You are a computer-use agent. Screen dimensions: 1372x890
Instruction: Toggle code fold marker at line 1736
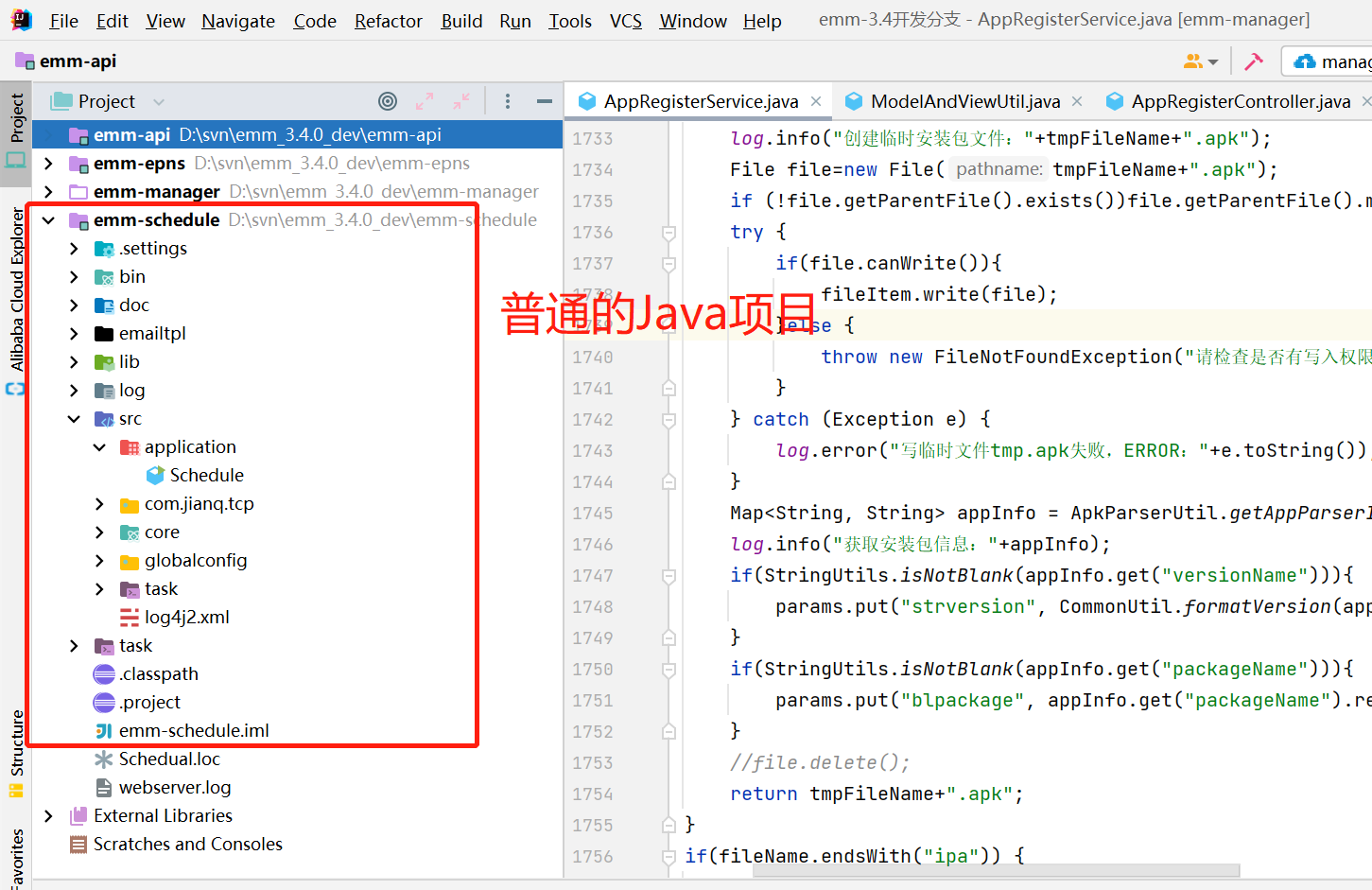pyautogui.click(x=669, y=233)
